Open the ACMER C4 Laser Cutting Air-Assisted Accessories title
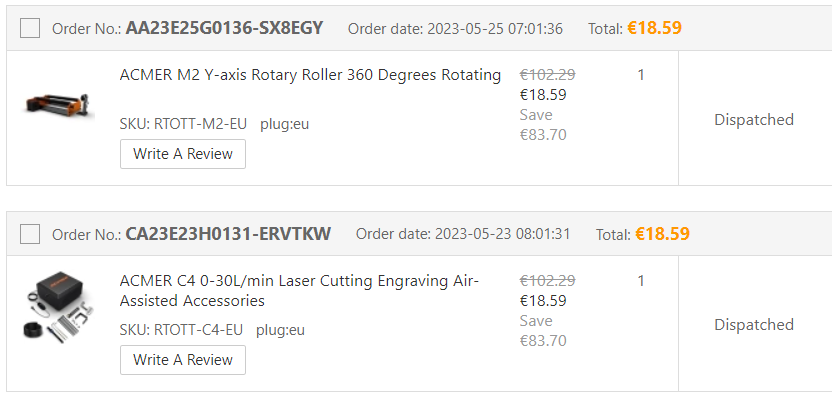This screenshot has width=832, height=403. point(299,291)
